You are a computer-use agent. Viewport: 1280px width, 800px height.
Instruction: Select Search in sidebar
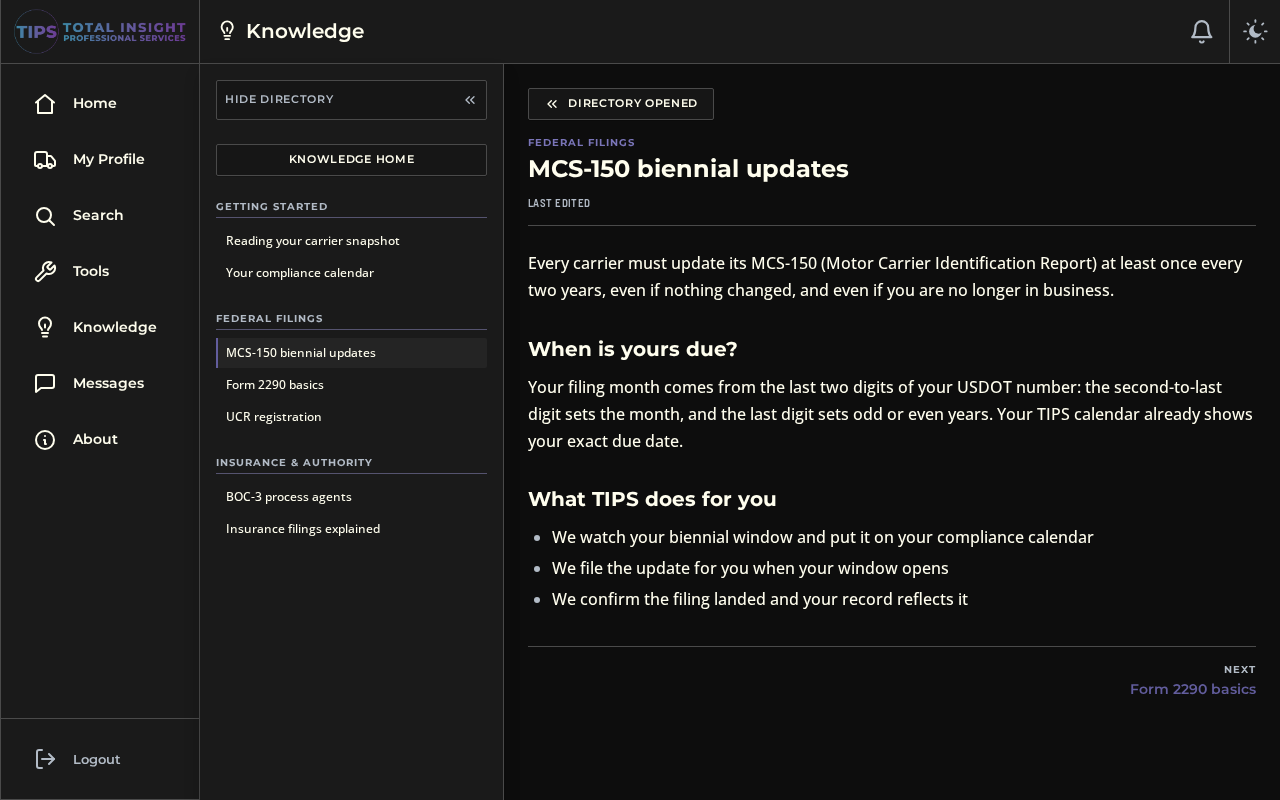point(98,215)
